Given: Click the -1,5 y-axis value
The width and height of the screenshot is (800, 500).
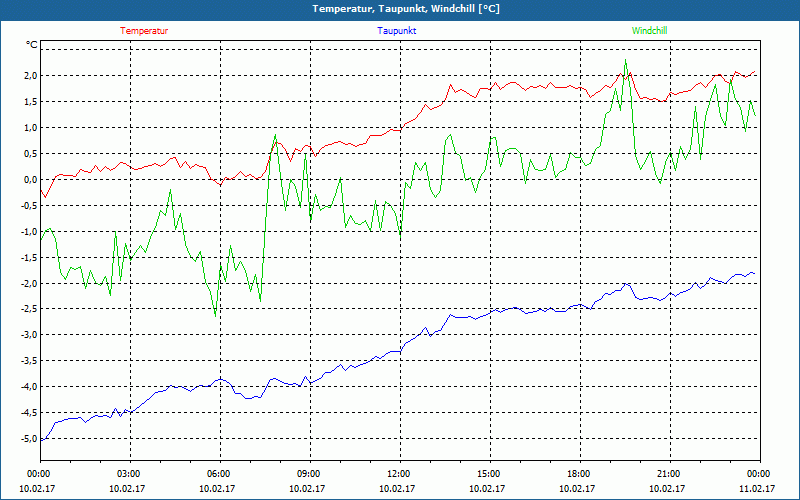Looking at the screenshot, I should click(x=30, y=258).
